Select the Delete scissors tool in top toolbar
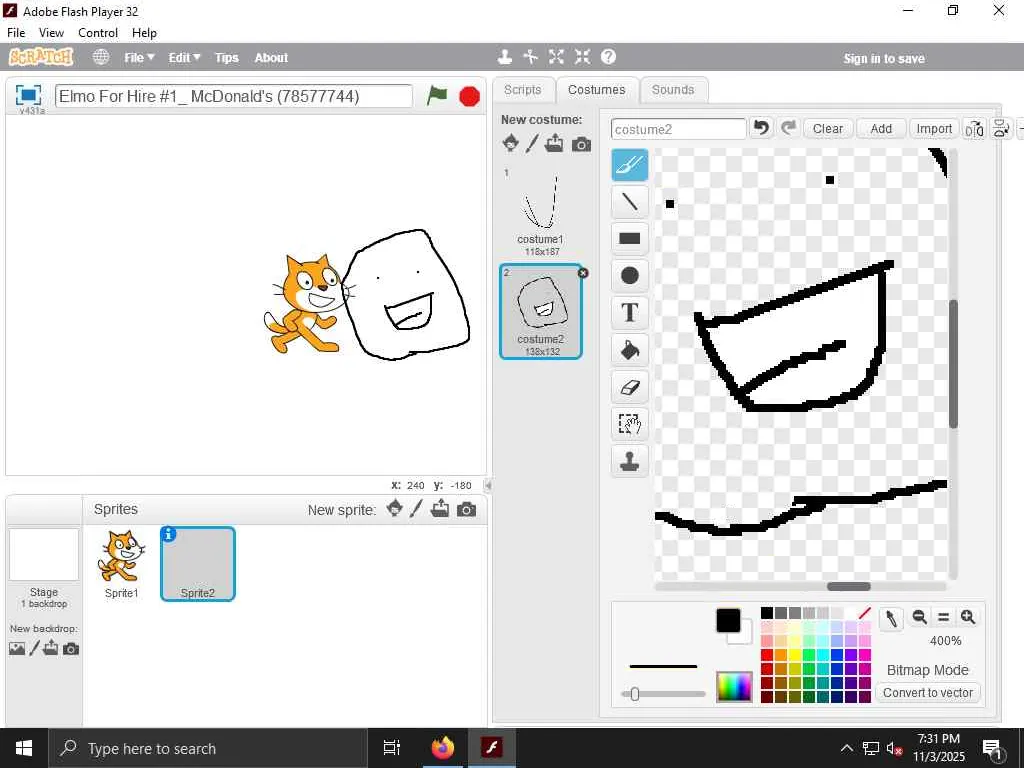The height and width of the screenshot is (768, 1024). [x=530, y=57]
